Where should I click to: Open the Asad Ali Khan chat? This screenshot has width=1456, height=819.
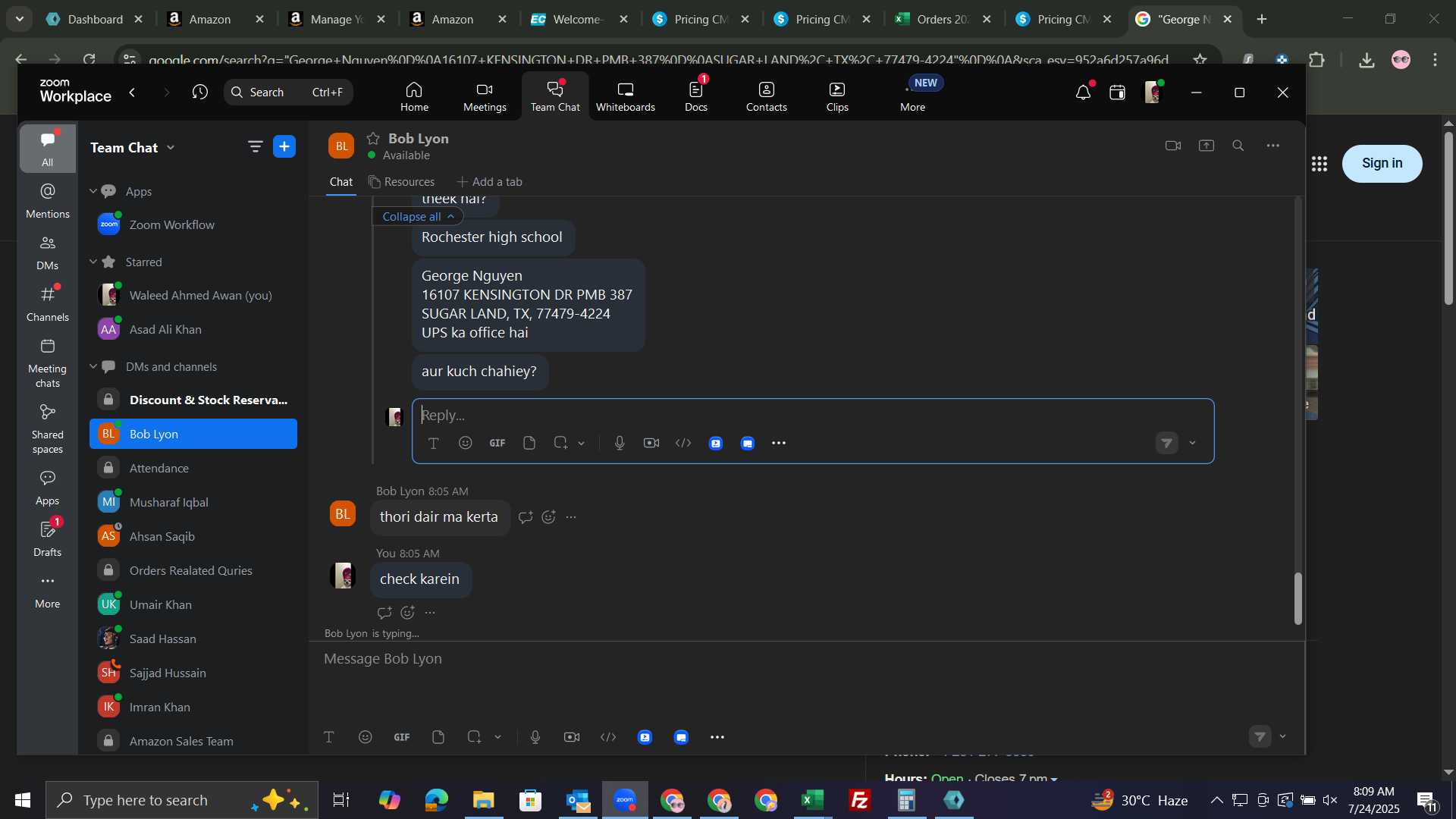coord(193,329)
